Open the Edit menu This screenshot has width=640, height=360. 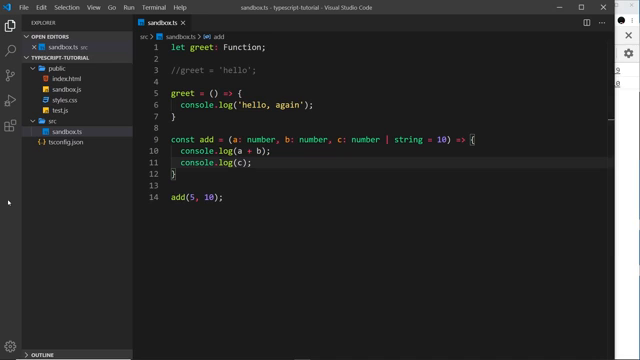(x=41, y=7)
